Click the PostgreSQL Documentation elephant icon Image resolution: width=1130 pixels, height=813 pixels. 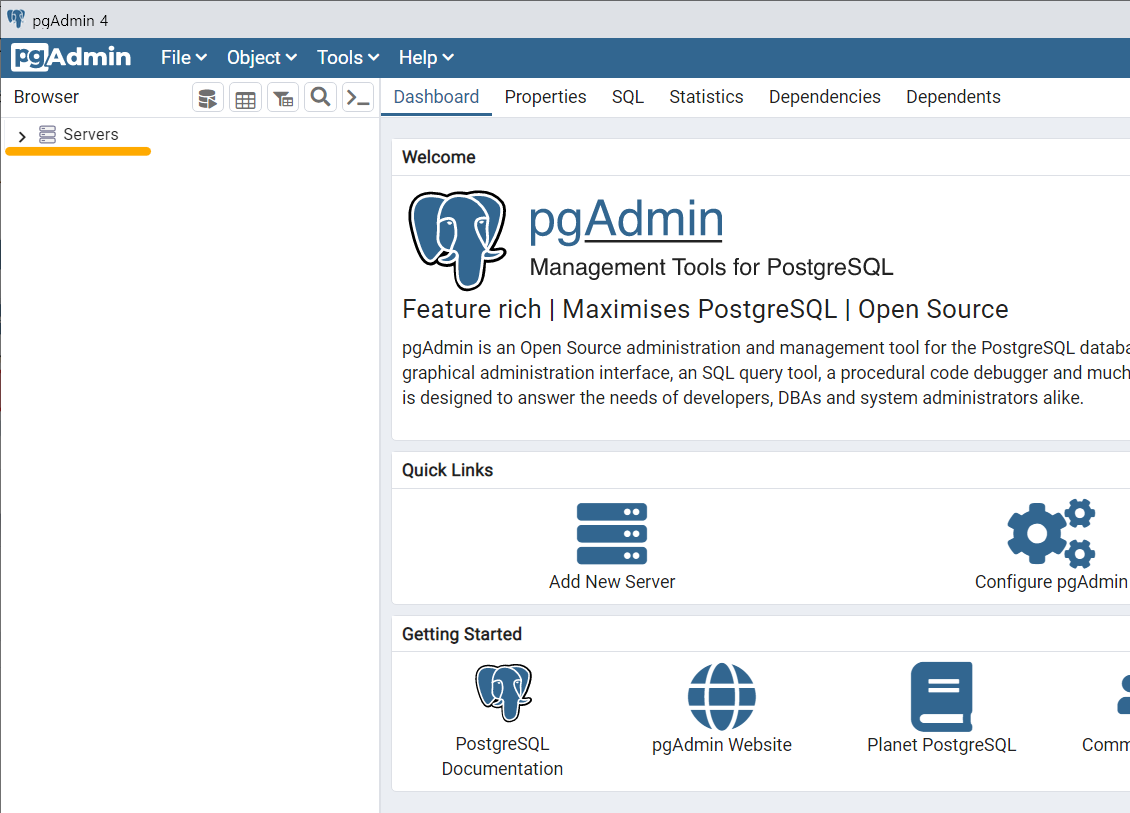coord(503,693)
